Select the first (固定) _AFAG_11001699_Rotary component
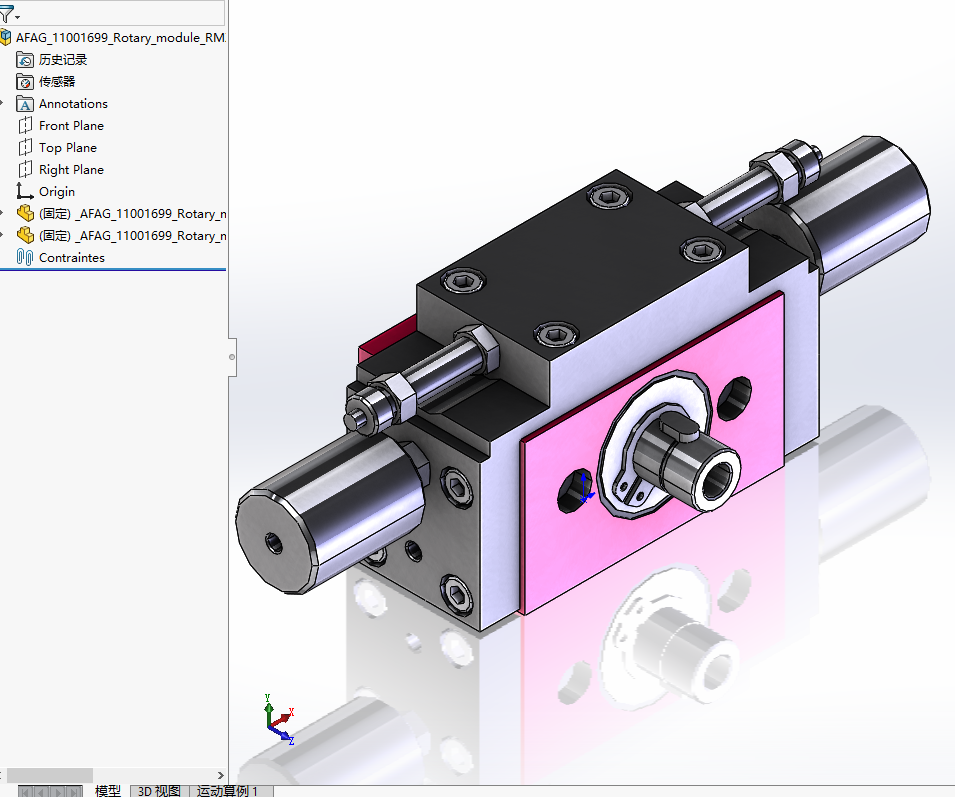955x797 pixels. click(x=133, y=214)
